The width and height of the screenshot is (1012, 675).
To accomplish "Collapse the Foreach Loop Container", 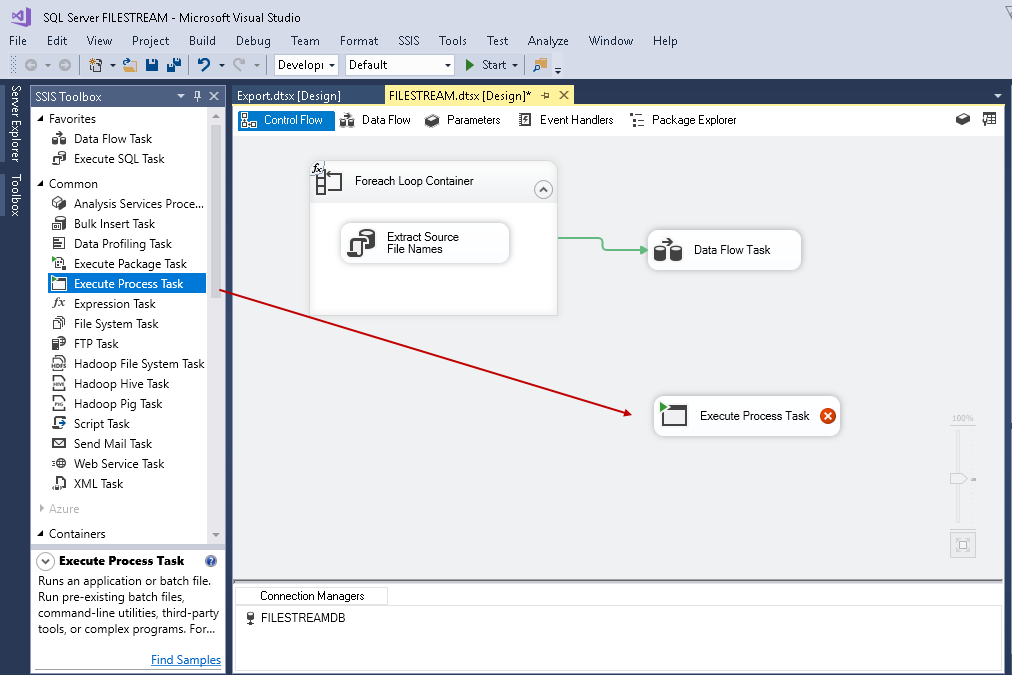I will (x=543, y=189).
